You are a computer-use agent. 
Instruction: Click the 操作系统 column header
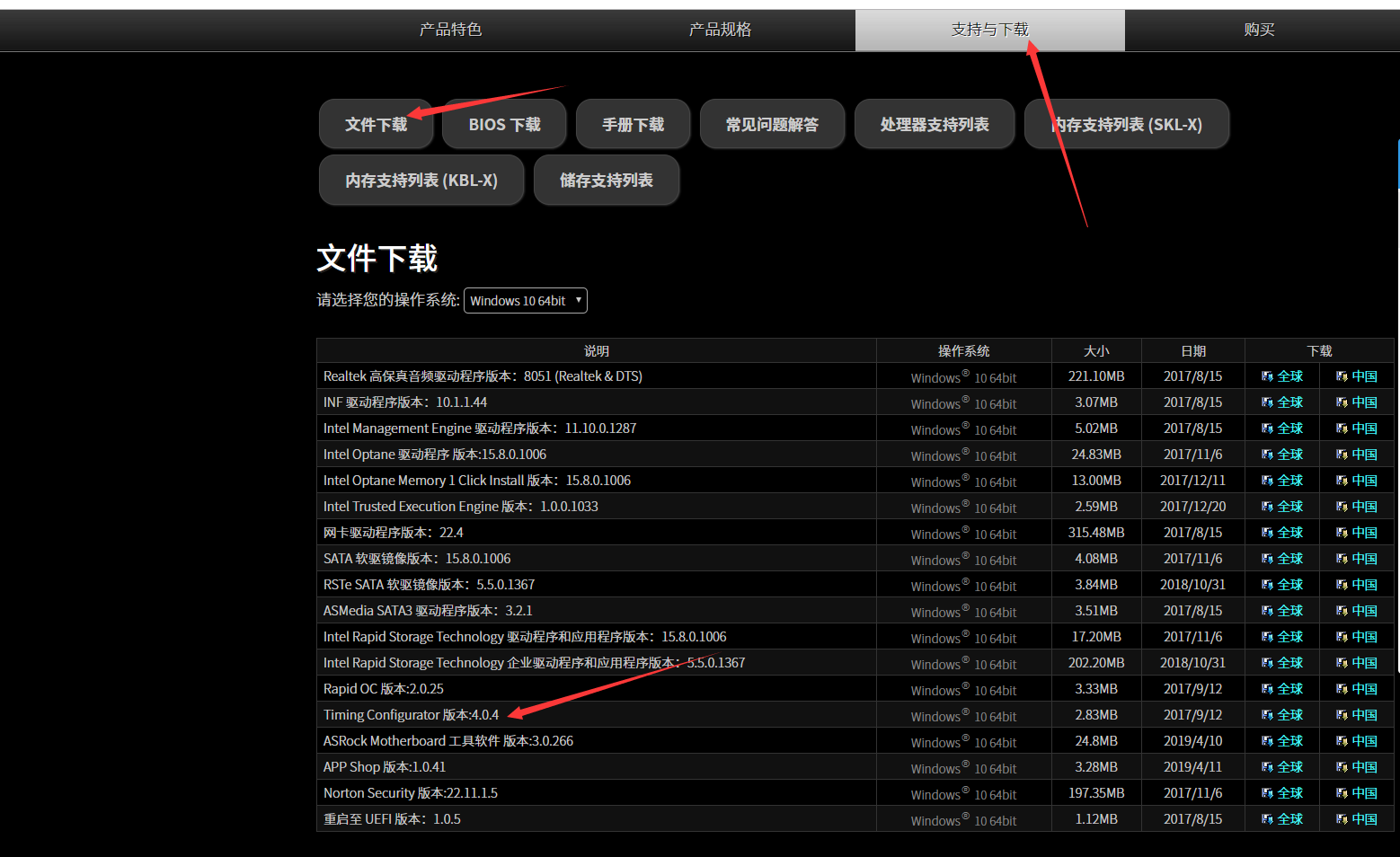pos(964,350)
